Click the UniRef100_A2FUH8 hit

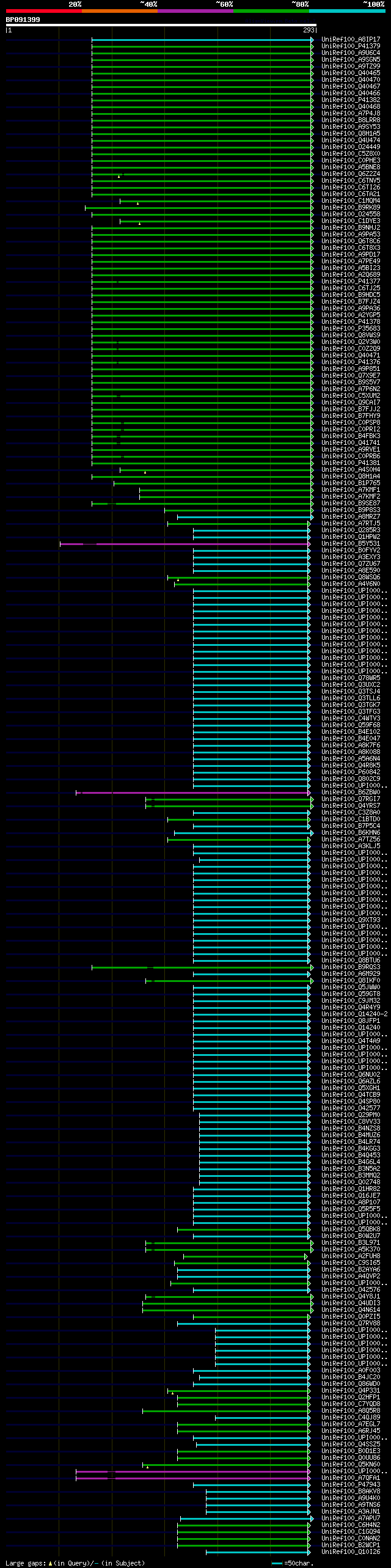click(351, 1256)
